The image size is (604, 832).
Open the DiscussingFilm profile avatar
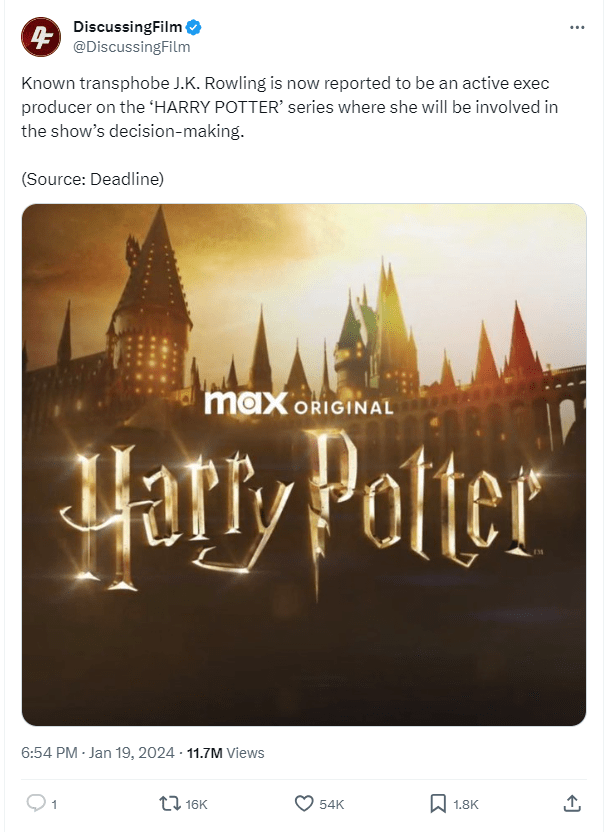(41, 37)
